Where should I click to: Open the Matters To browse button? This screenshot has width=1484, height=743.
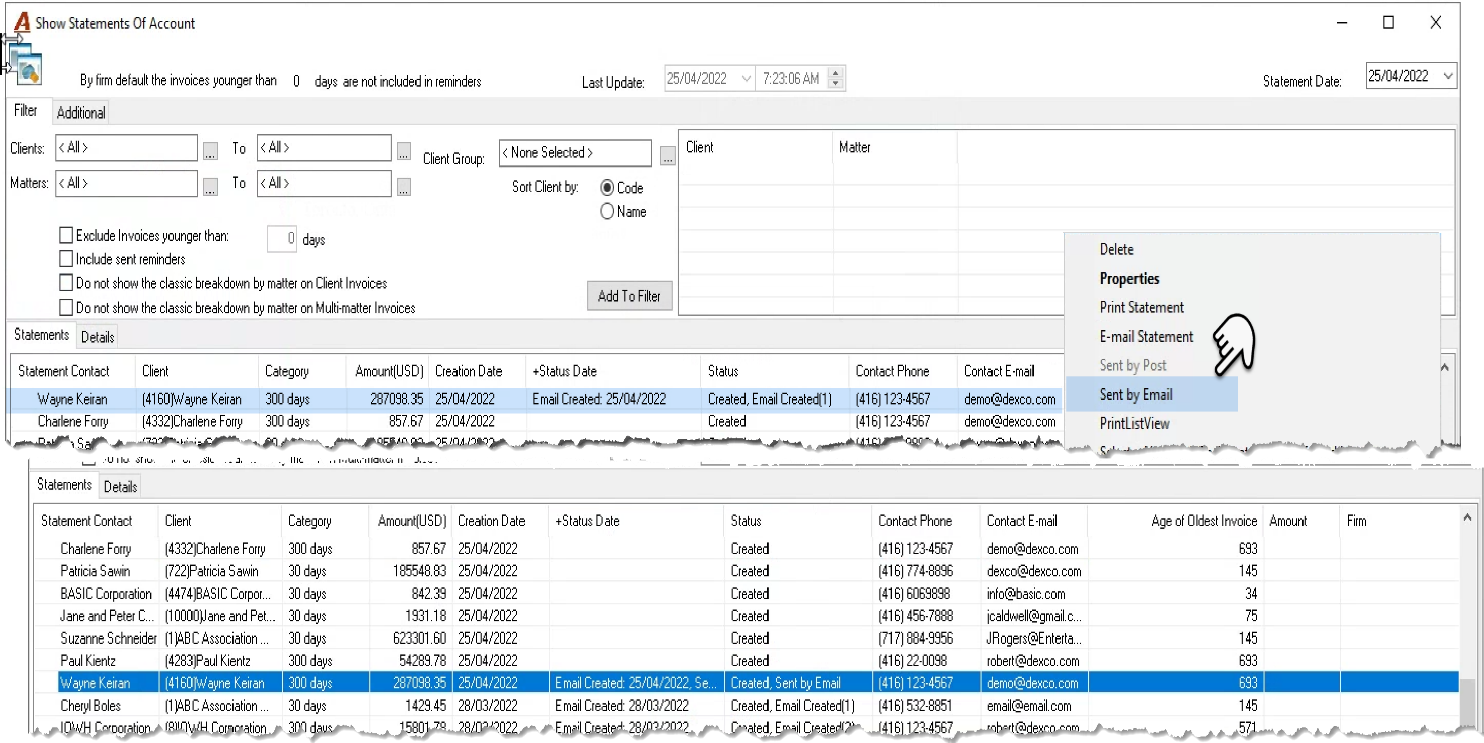[x=403, y=187]
